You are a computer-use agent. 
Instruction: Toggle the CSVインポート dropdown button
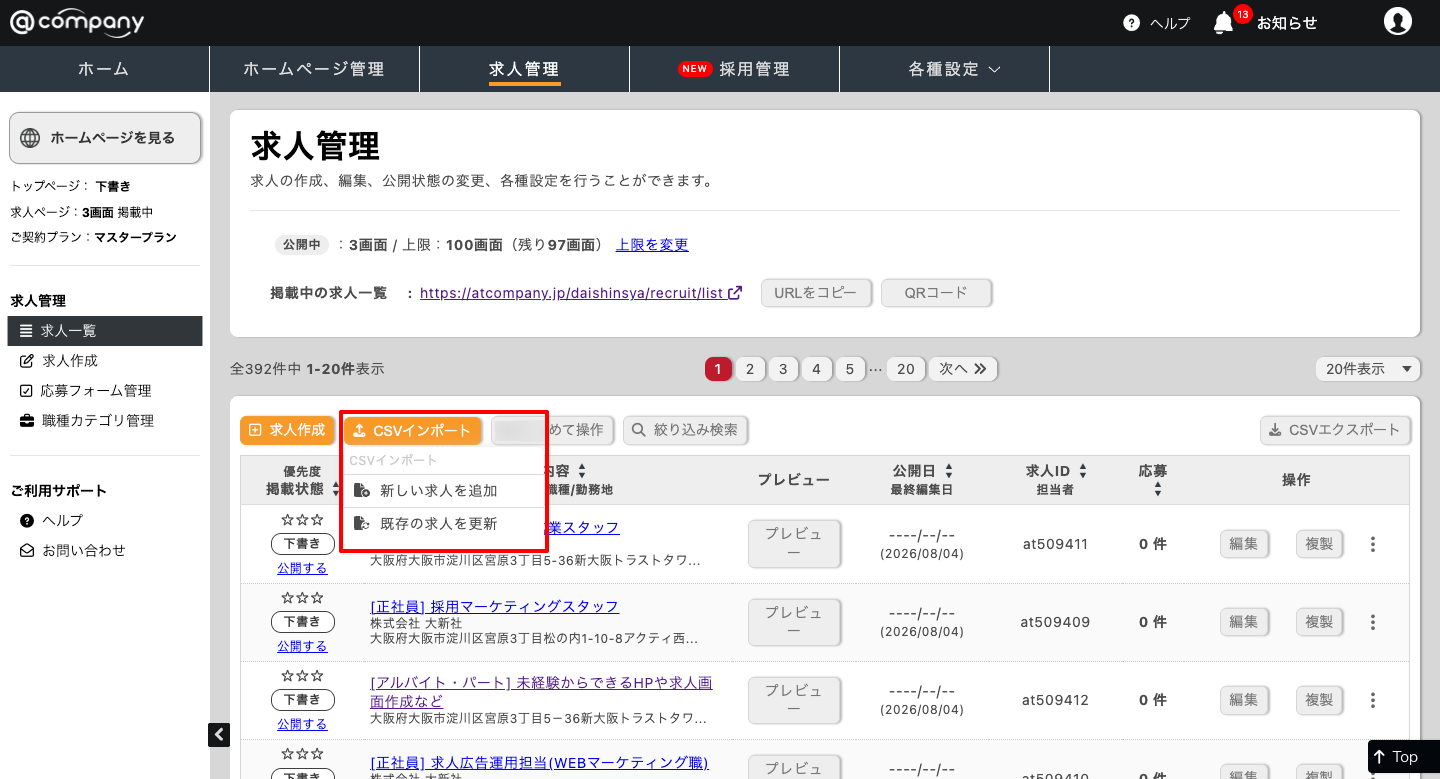pos(413,430)
